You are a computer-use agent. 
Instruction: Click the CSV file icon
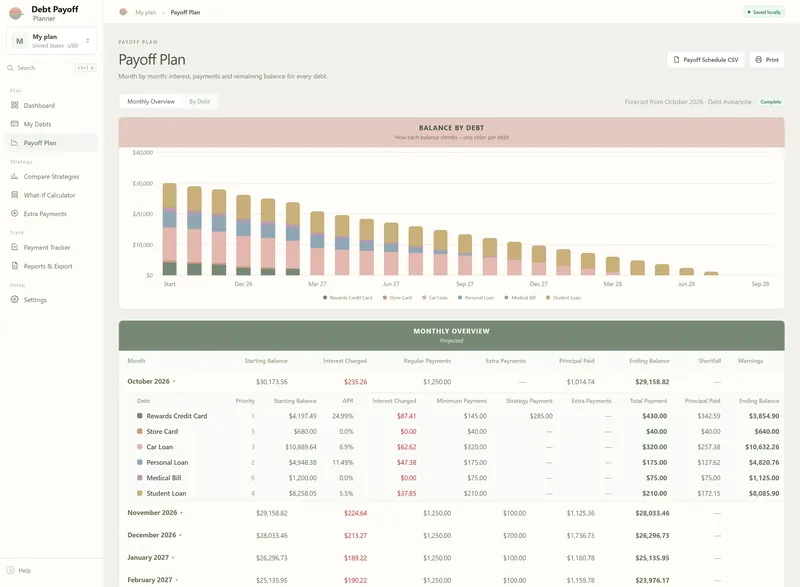[x=677, y=60]
